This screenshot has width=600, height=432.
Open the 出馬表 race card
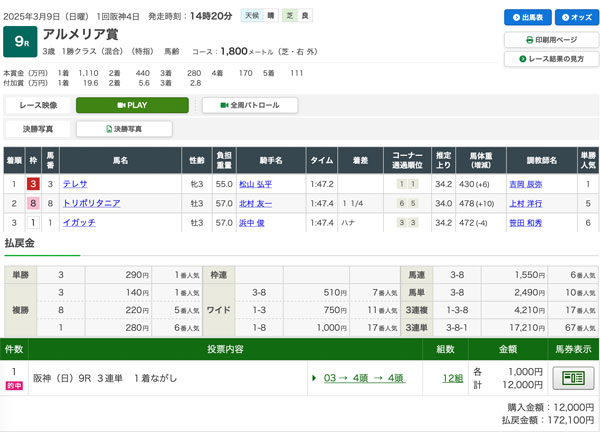click(x=526, y=18)
